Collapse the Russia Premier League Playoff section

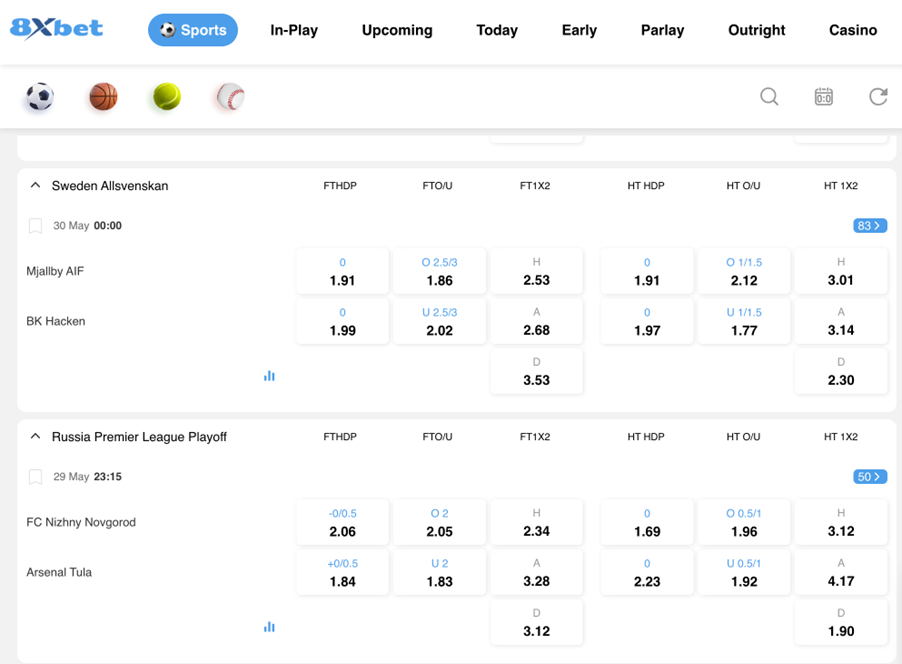pos(35,437)
